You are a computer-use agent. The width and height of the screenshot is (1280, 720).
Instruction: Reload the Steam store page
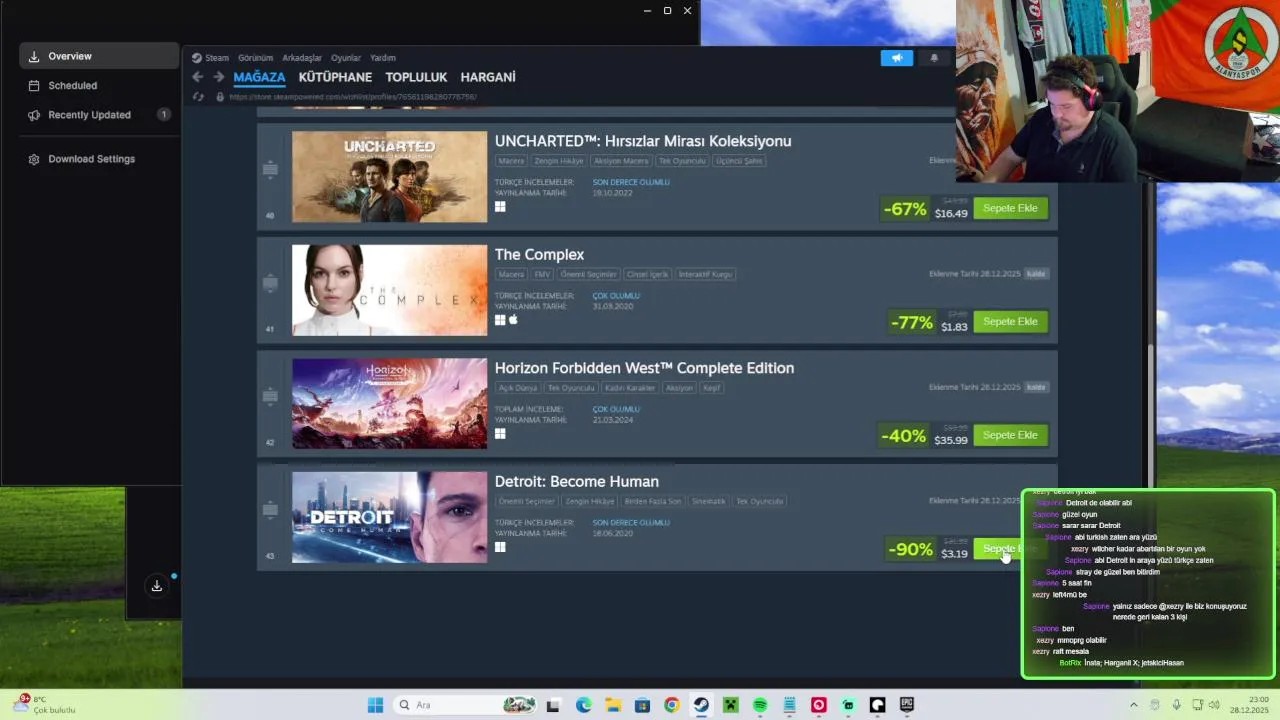198,97
